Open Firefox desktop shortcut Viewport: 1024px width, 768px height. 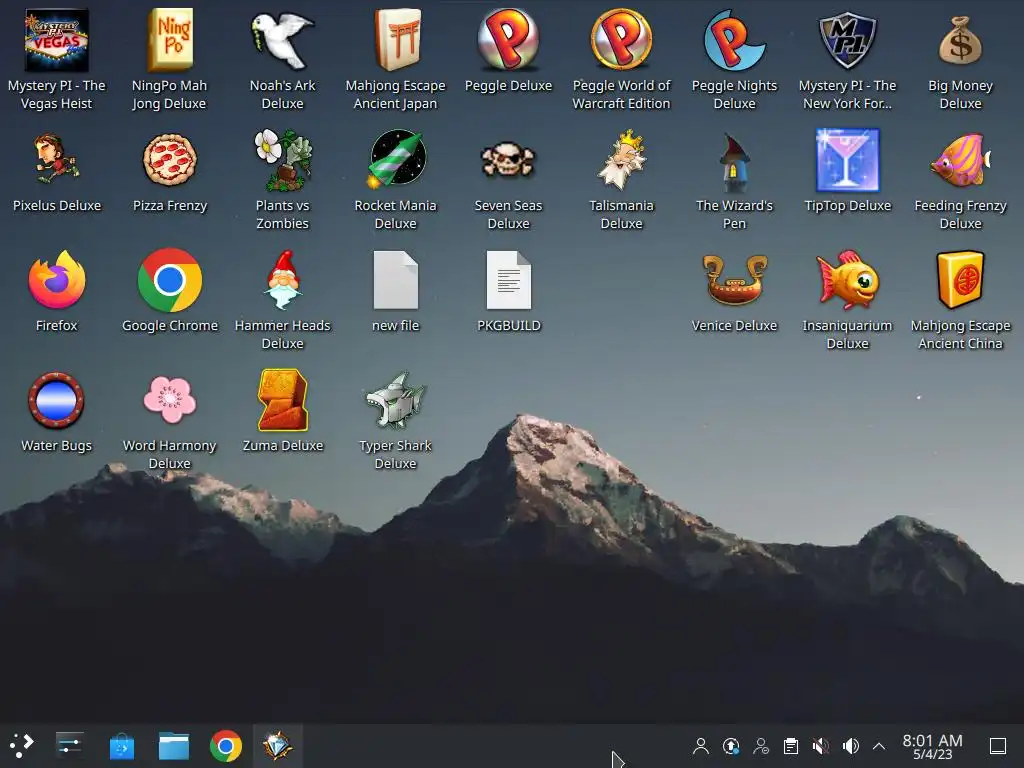(56, 280)
